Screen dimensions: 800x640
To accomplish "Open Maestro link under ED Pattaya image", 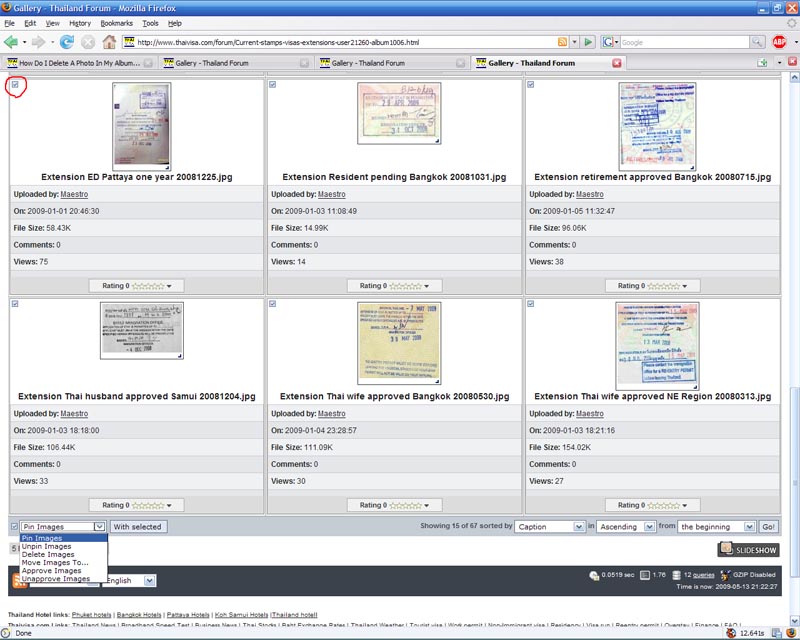I will 74,194.
